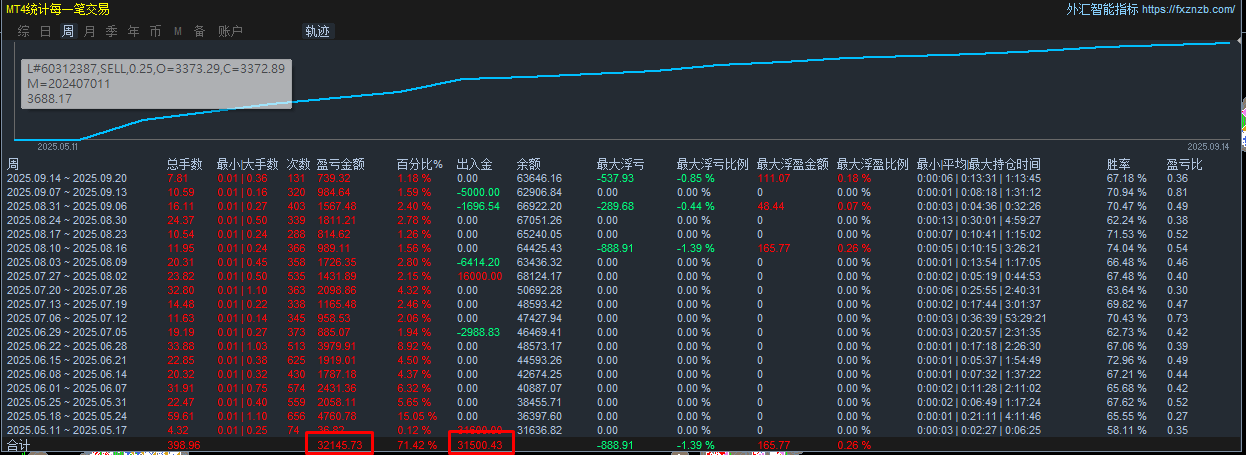
Task: Click the deposit value 16000.00
Action: pyautogui.click(x=478, y=276)
